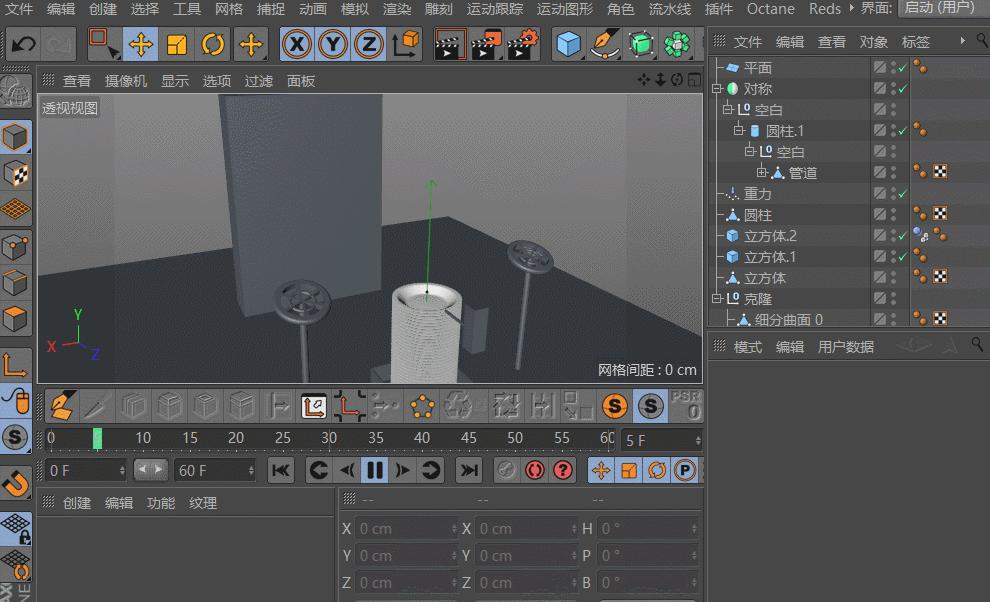Select the Rotate tool
The height and width of the screenshot is (602, 990).
211,44
